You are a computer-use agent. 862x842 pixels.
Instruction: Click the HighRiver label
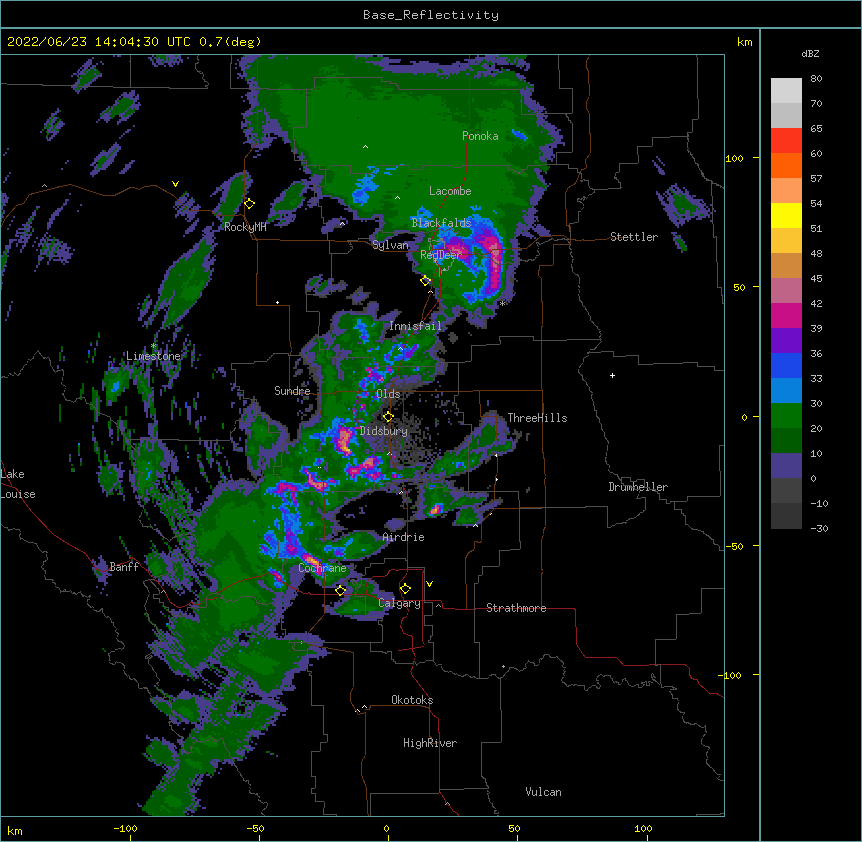click(x=430, y=743)
